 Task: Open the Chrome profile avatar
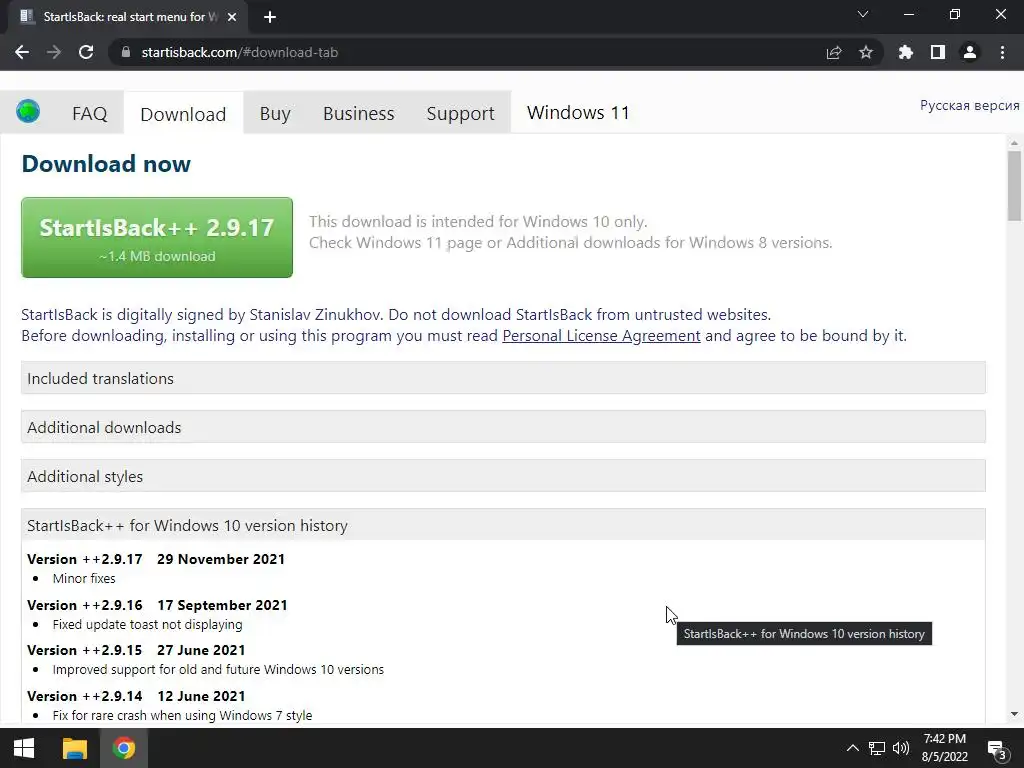click(x=970, y=52)
